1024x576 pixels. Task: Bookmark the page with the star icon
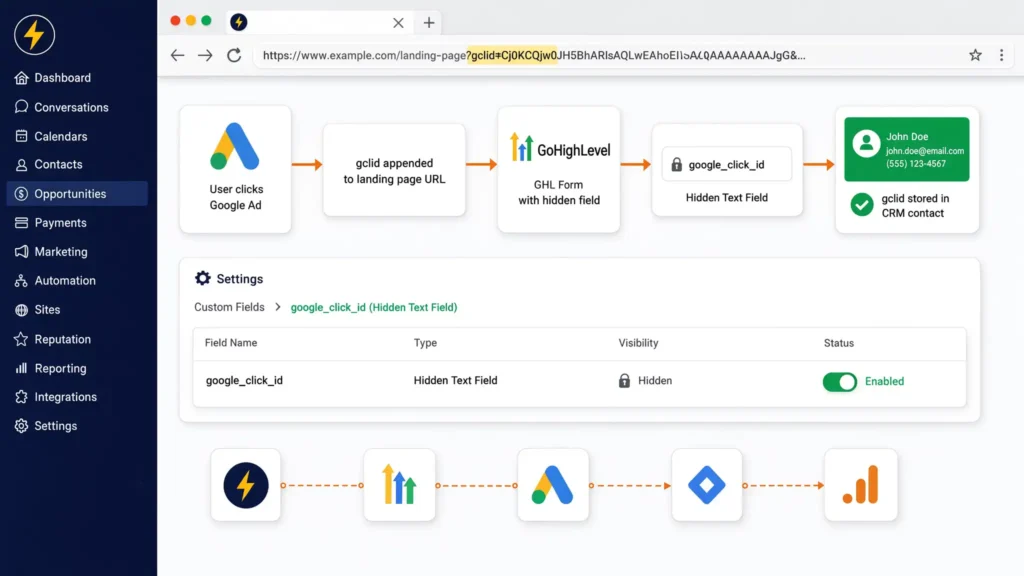[975, 56]
